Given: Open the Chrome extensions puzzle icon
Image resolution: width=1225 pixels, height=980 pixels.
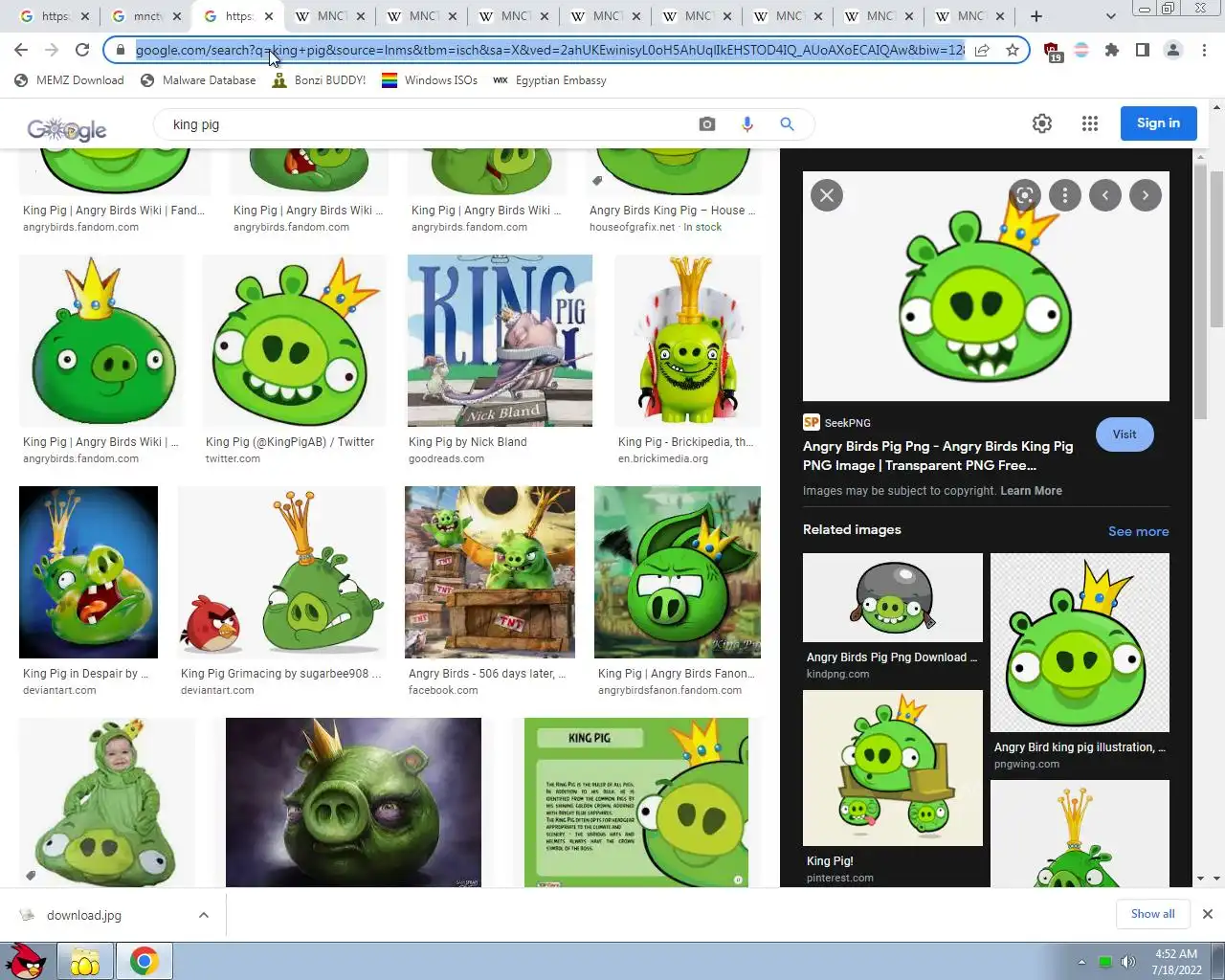Looking at the screenshot, I should click(1112, 50).
